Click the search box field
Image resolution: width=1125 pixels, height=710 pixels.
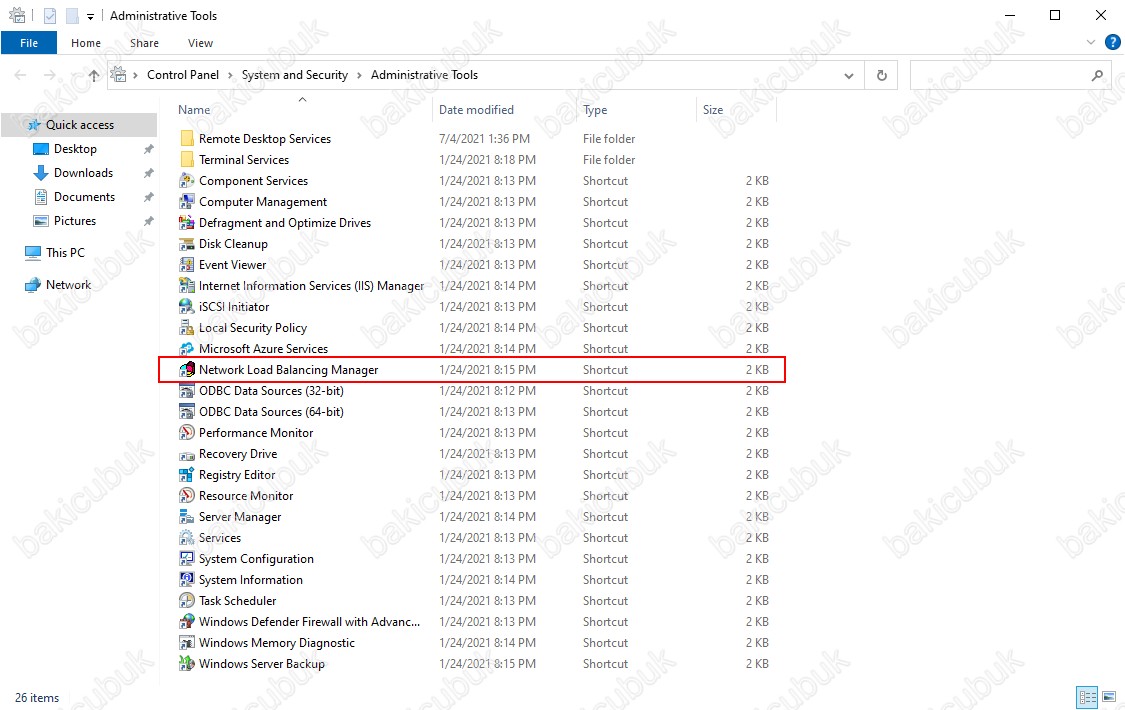[1010, 75]
